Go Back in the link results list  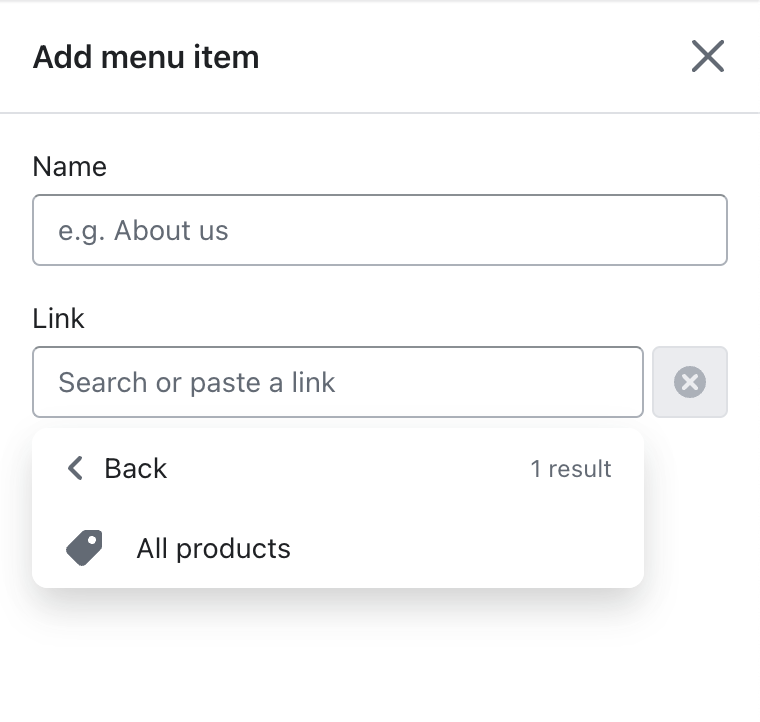coord(117,468)
